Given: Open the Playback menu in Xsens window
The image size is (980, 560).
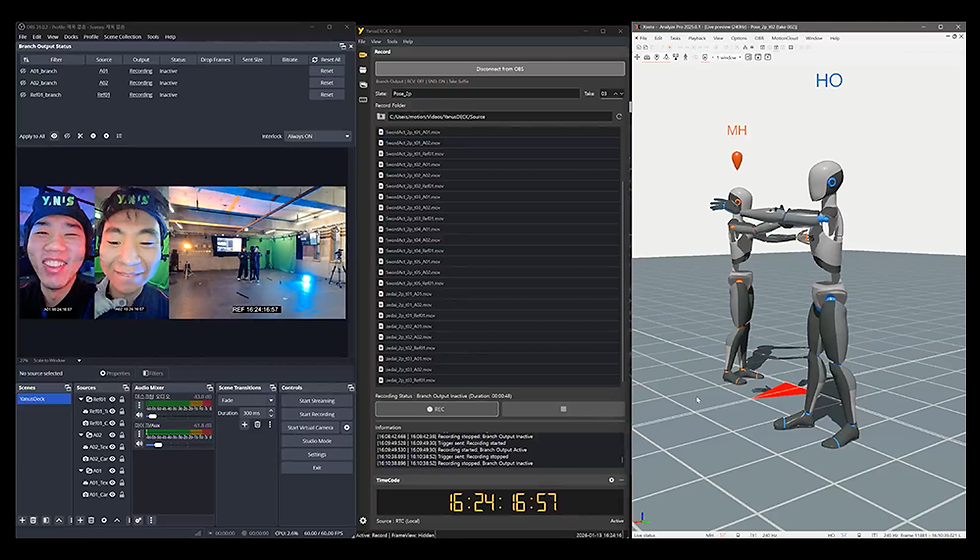Looking at the screenshot, I should [x=697, y=38].
